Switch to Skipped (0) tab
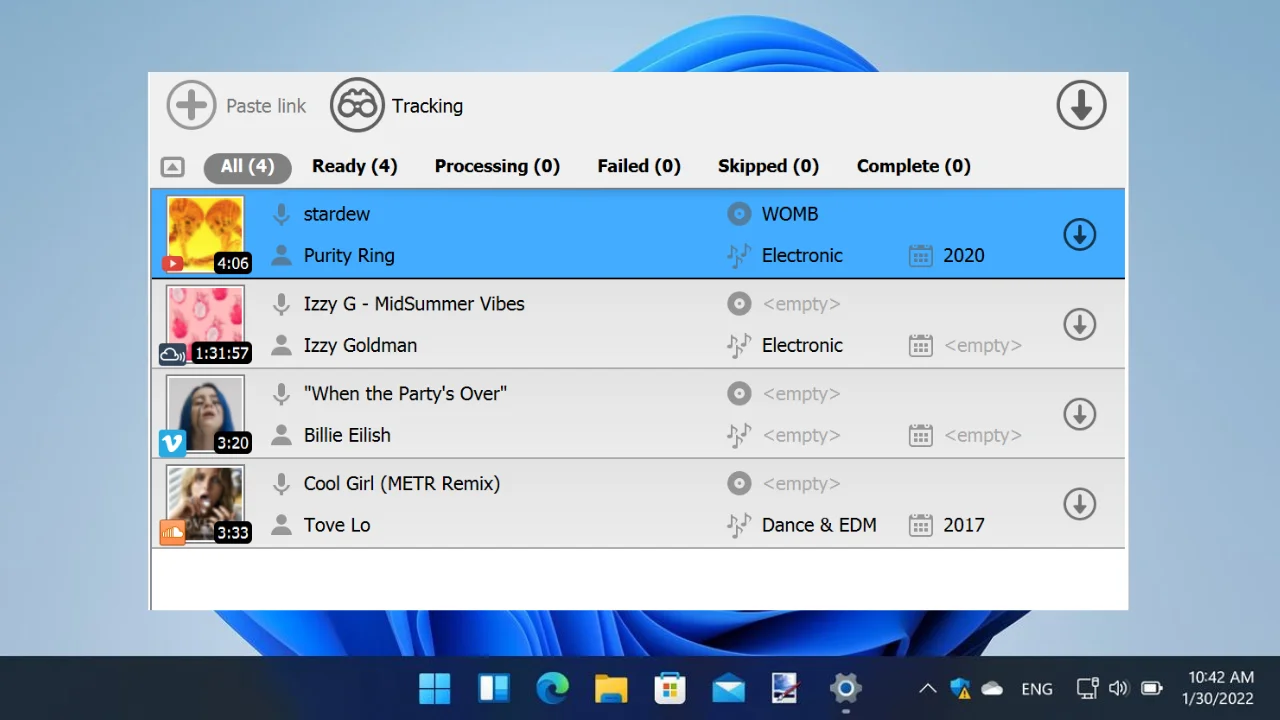Viewport: 1280px width, 720px height. click(x=768, y=167)
